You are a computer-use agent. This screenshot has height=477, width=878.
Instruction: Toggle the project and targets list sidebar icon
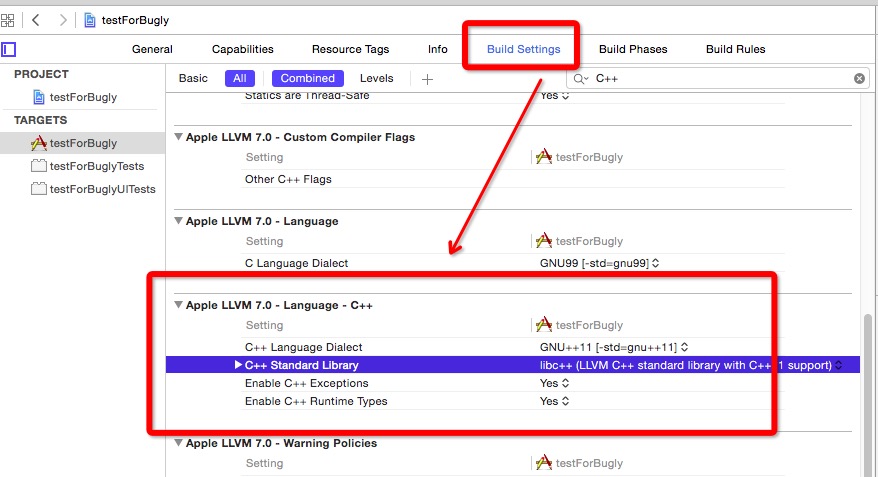[x=8, y=50]
